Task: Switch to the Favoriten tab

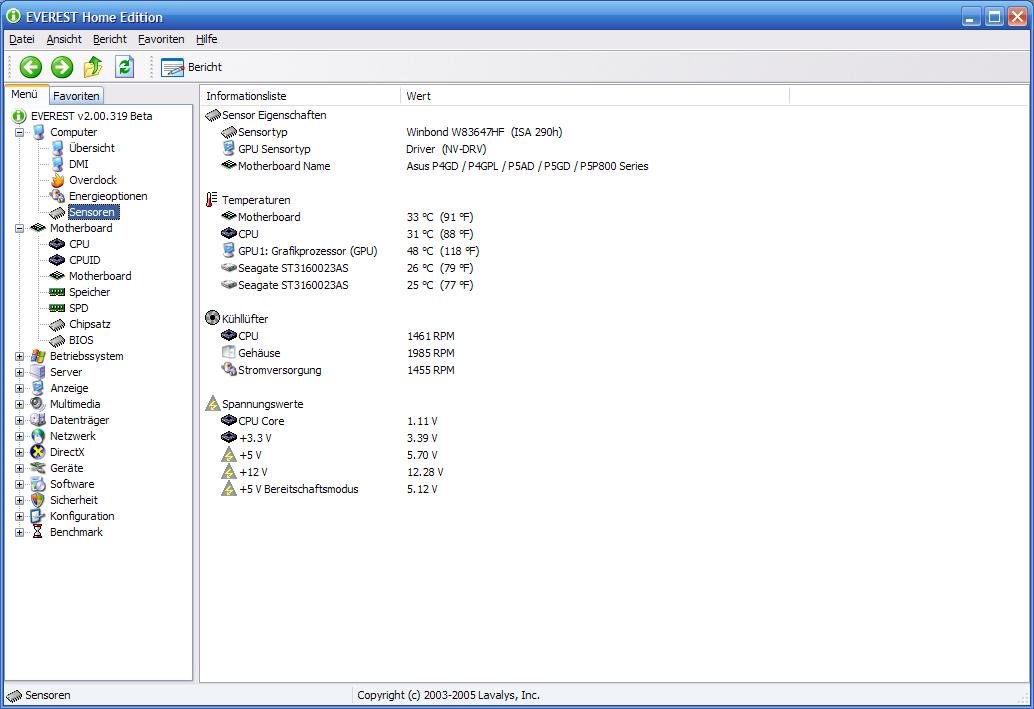Action: point(76,96)
